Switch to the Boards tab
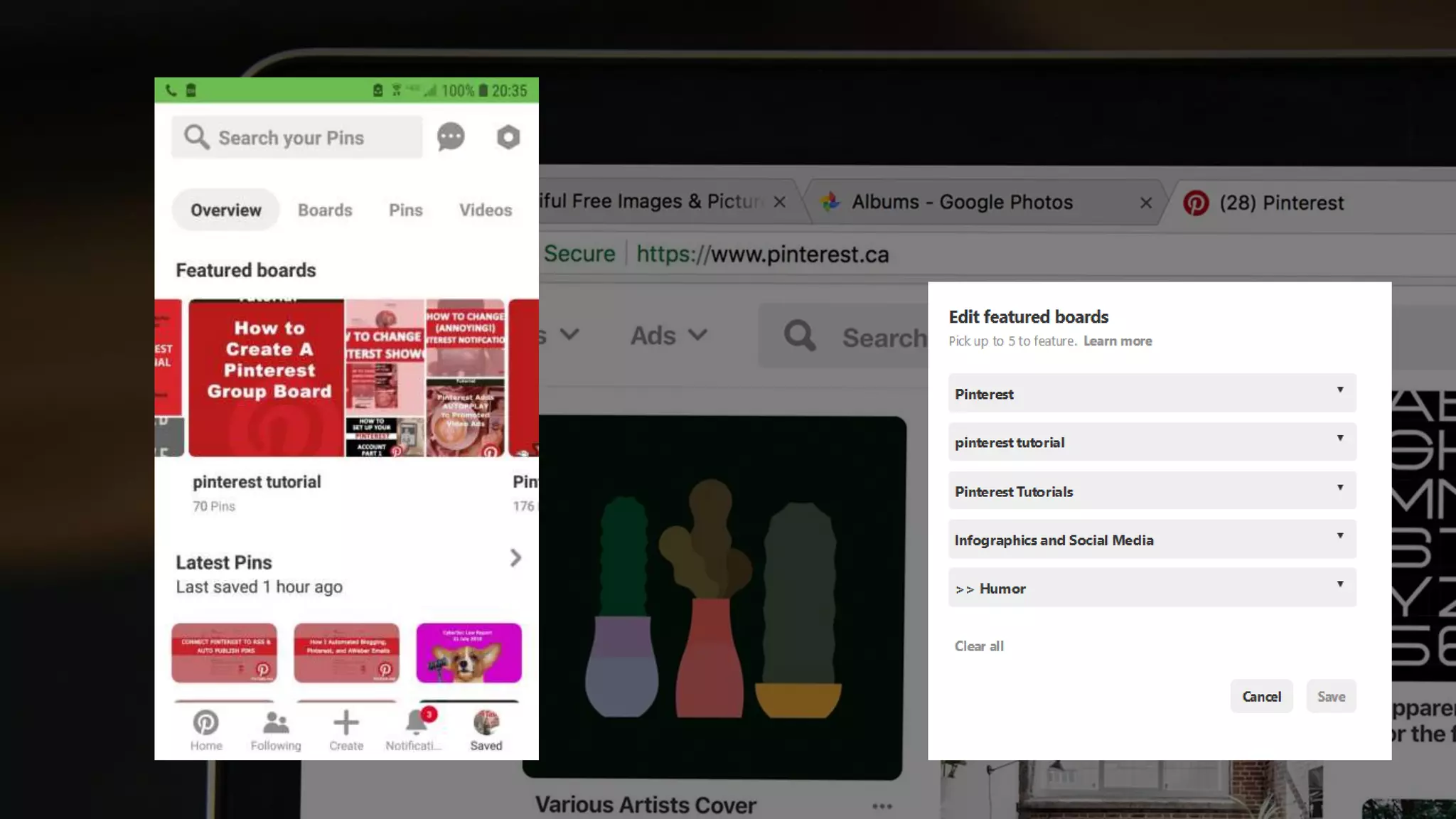Screen dimensions: 1456x819 [325, 210]
